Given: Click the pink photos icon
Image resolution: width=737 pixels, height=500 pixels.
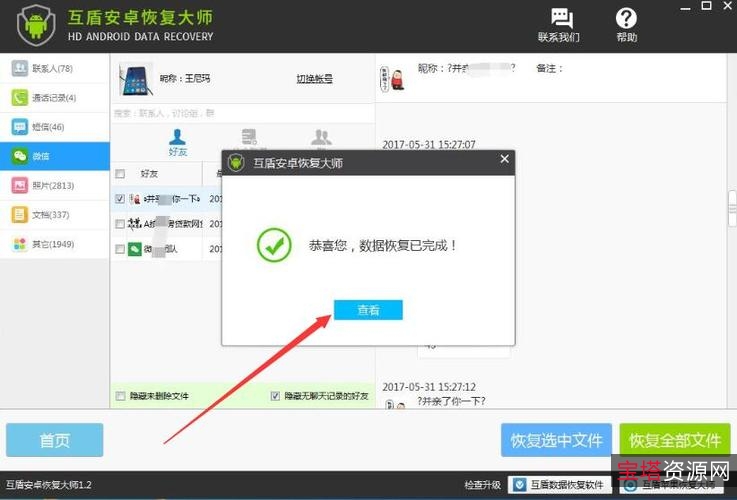Looking at the screenshot, I should (20, 185).
